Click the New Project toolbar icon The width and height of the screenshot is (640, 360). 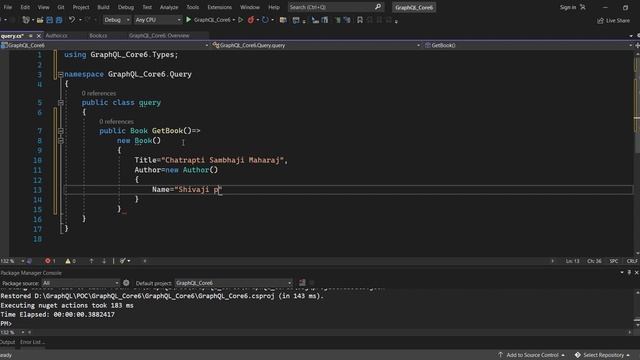(x=26, y=20)
